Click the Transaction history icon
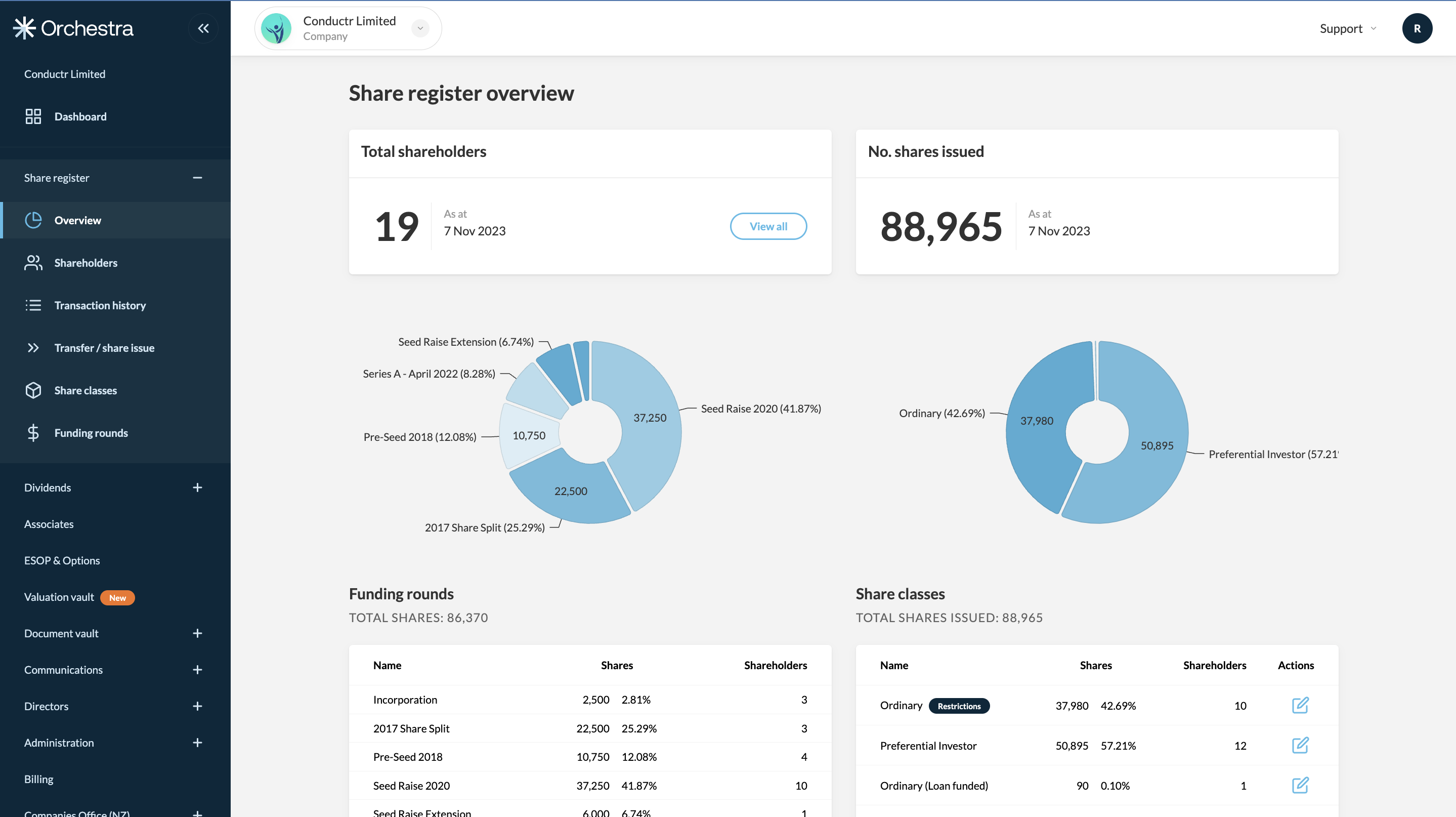This screenshot has height=817, width=1456. pyautogui.click(x=33, y=305)
